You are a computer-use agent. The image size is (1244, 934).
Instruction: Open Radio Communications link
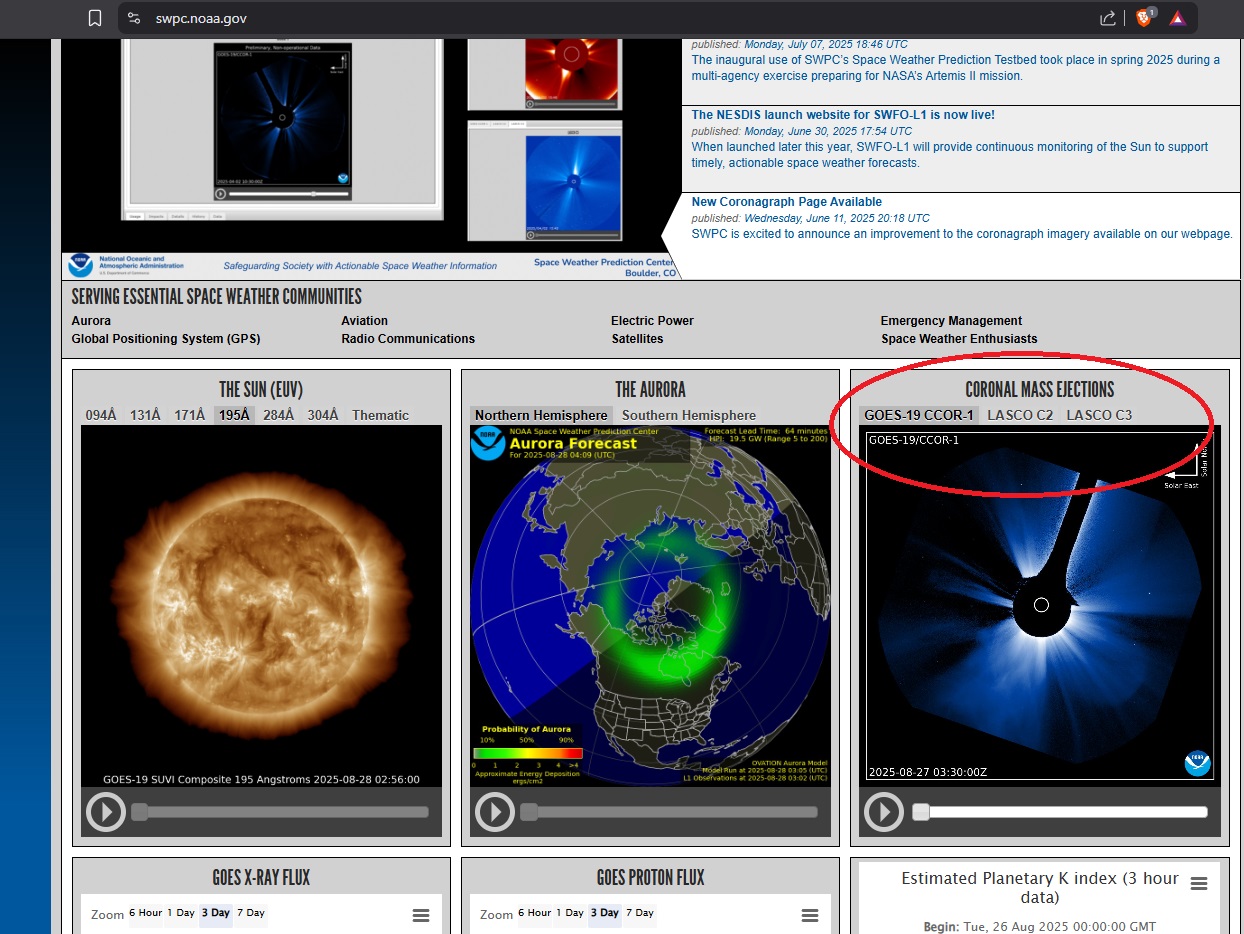[408, 339]
